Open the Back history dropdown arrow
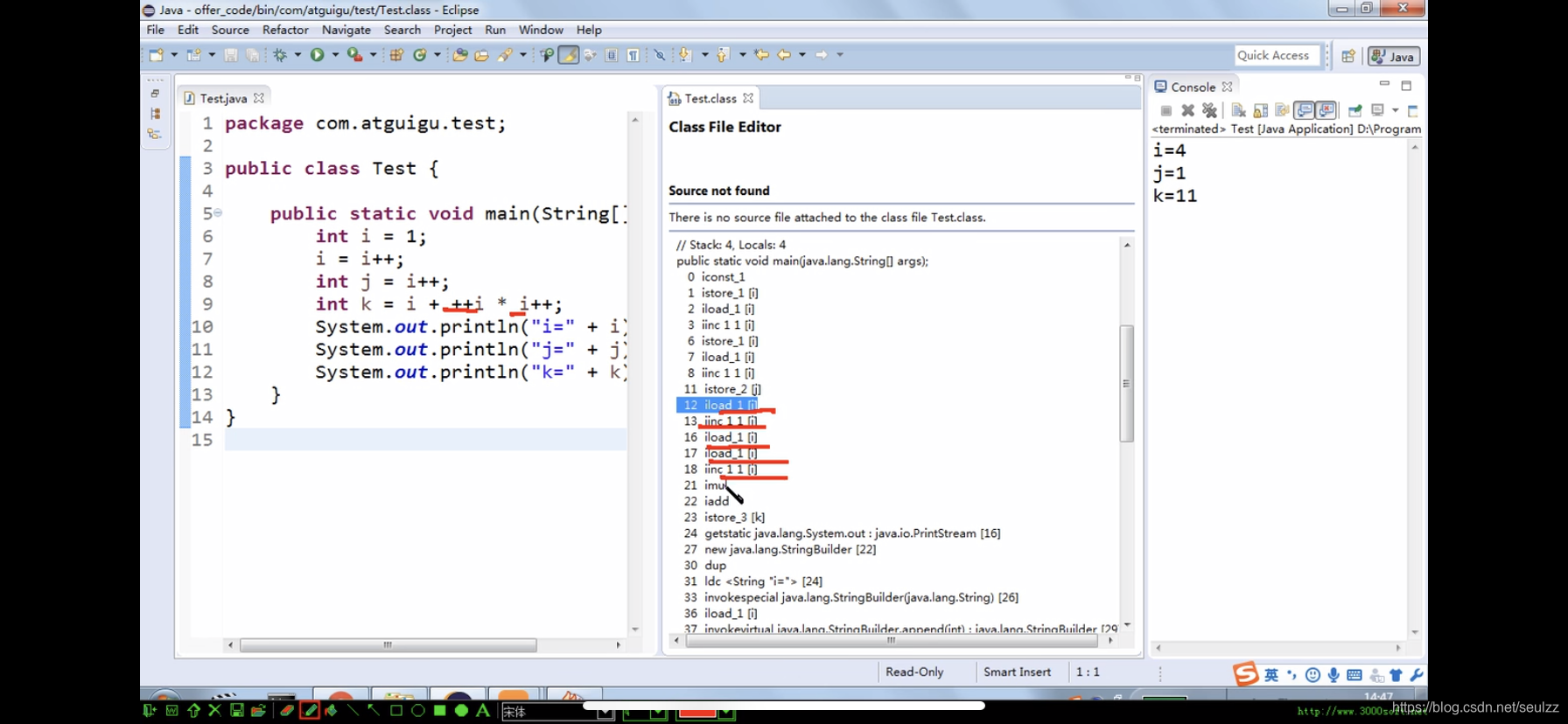This screenshot has height=724, width=1568. pos(801,55)
